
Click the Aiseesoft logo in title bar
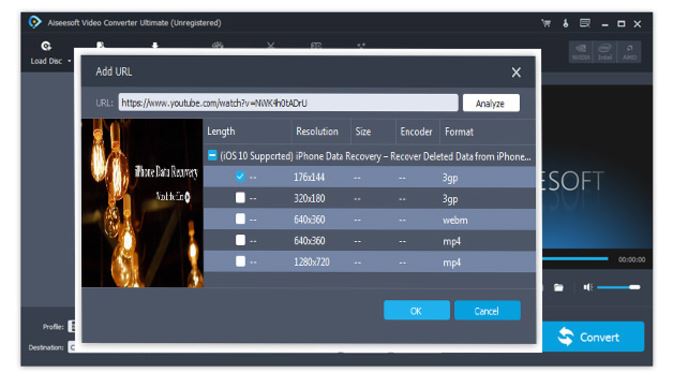coord(35,22)
